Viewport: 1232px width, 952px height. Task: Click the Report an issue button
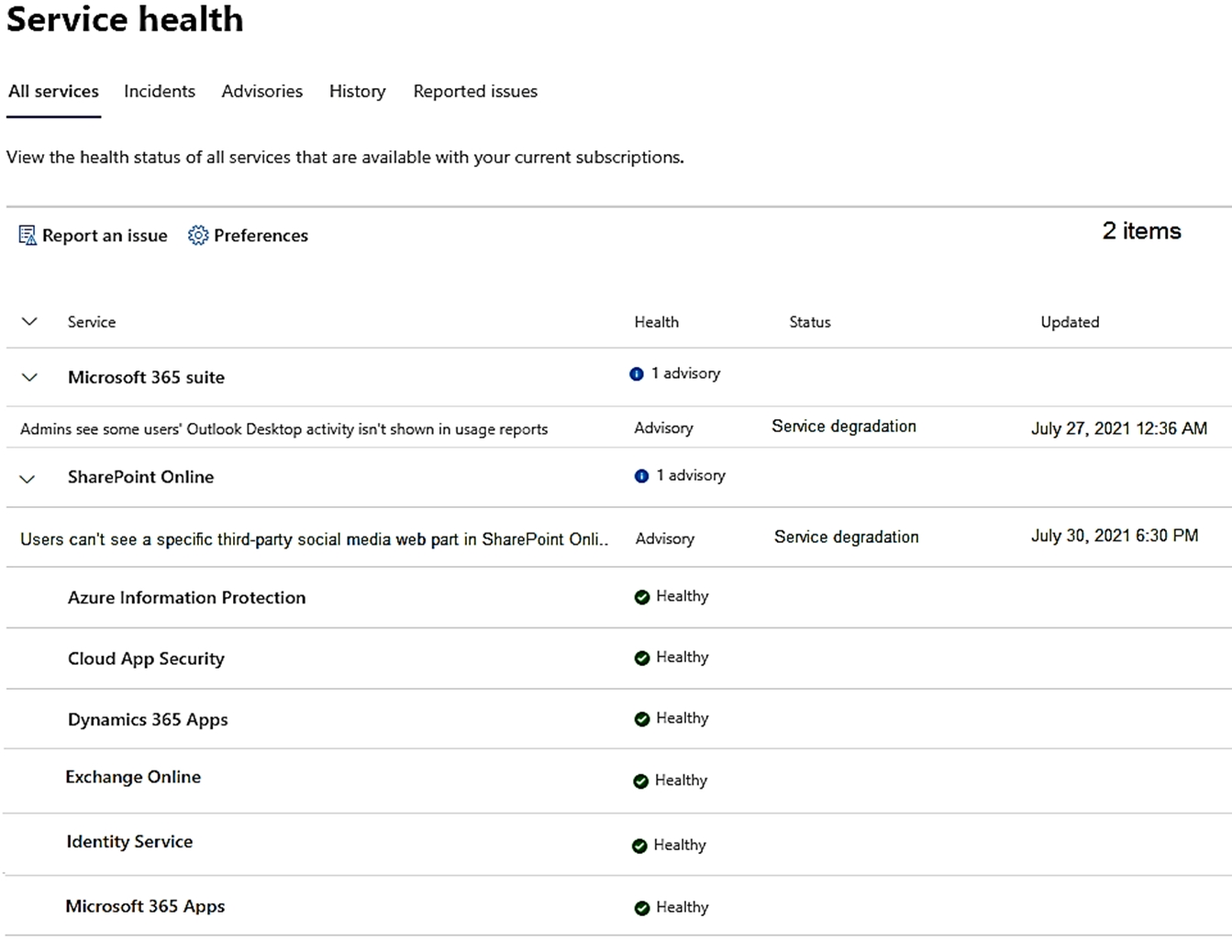pyautogui.click(x=93, y=236)
